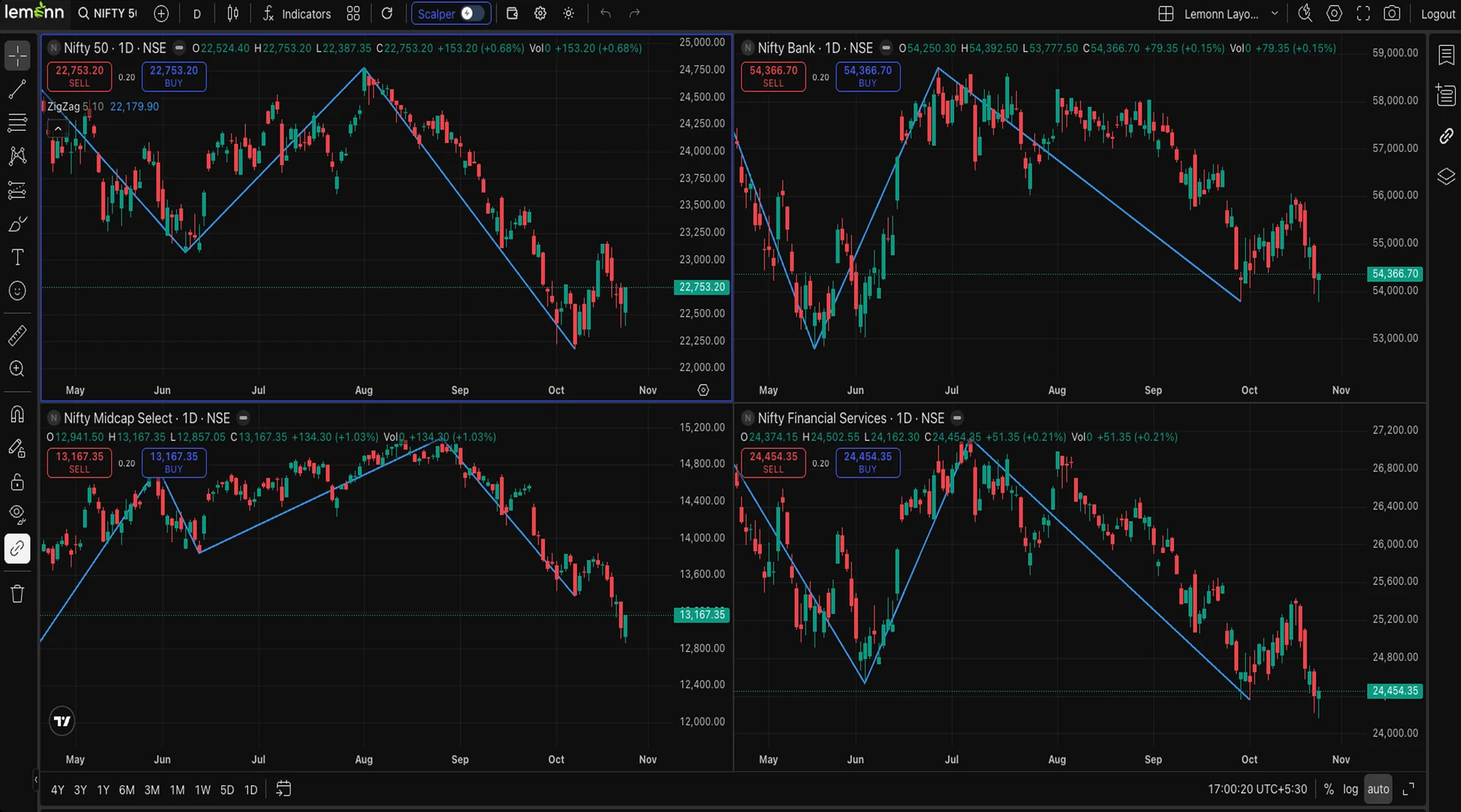Select the brush drawing tool
This screenshot has height=812, width=1461.
18,223
